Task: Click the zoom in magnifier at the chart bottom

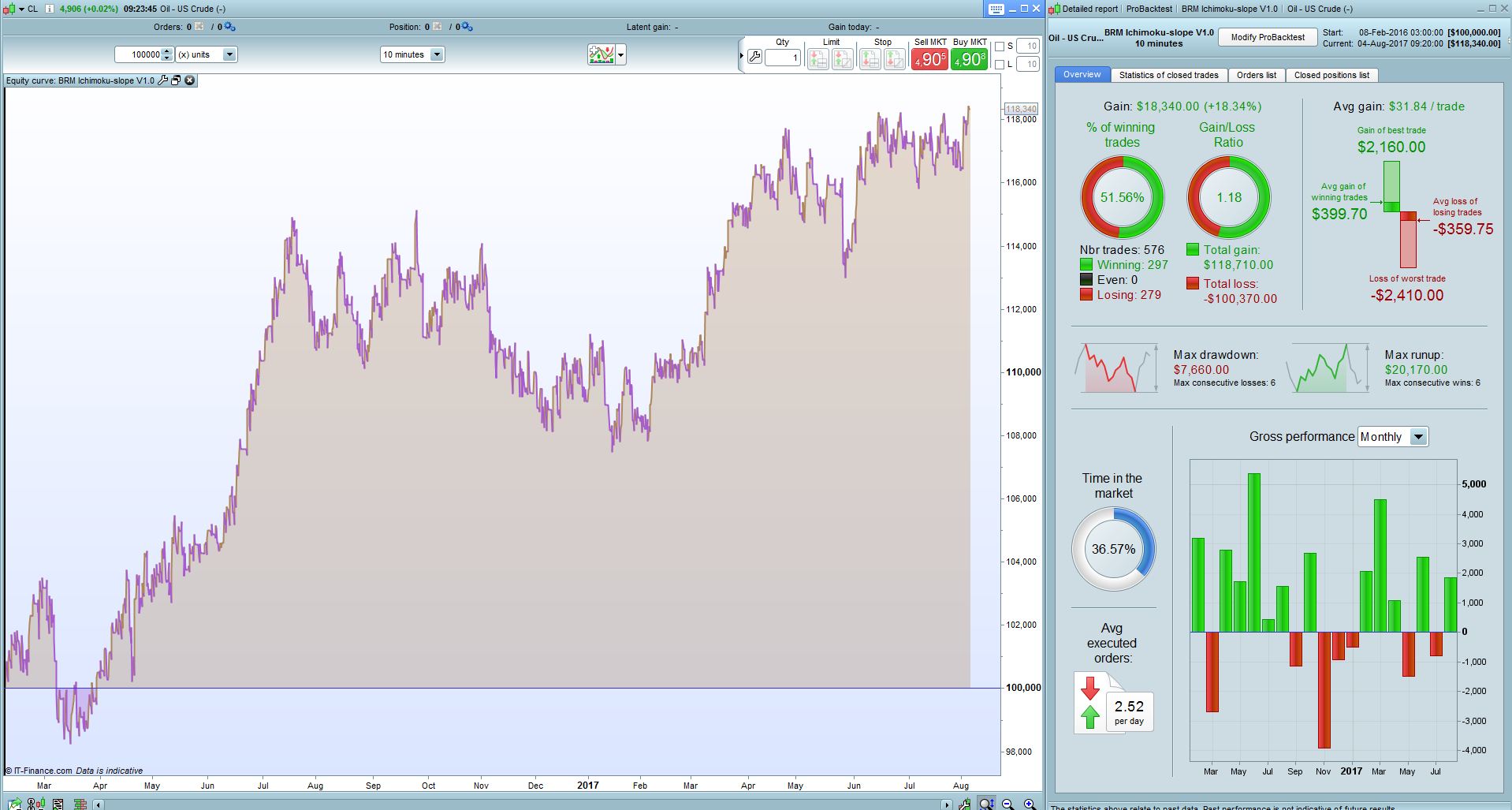Action: coord(1030,804)
